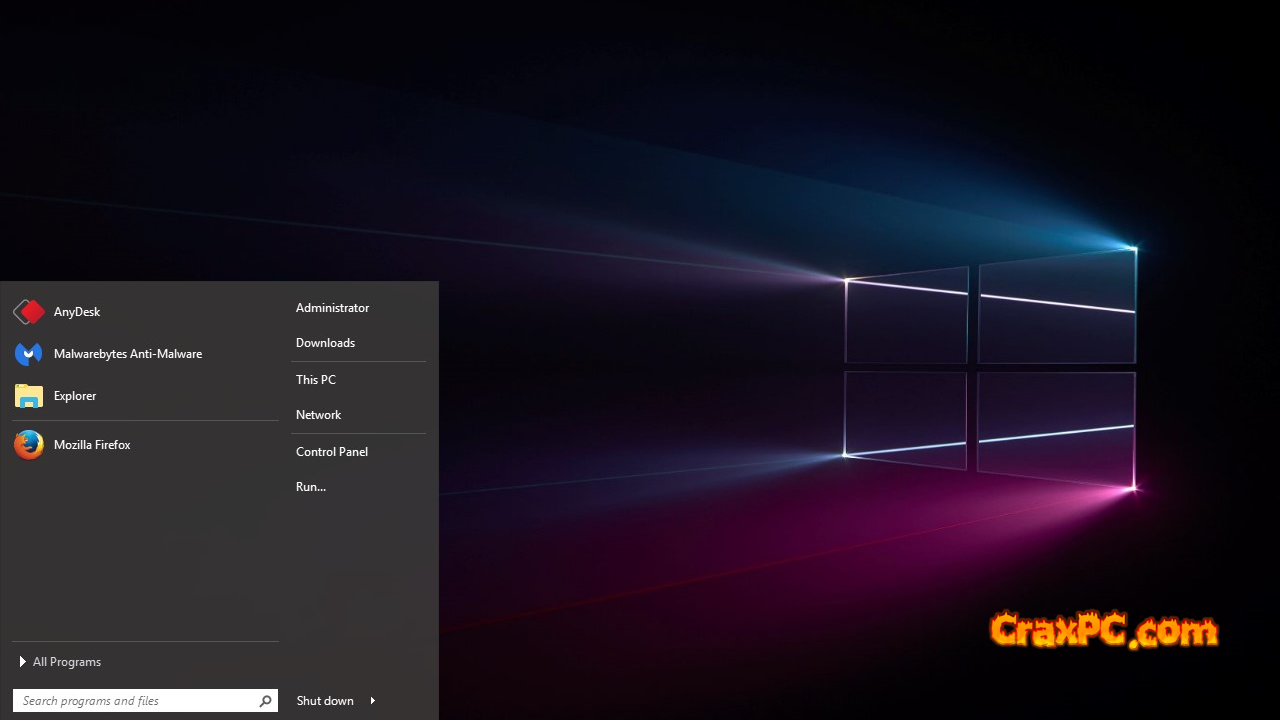Open the Shut down options arrow
Image resolution: width=1280 pixels, height=720 pixels.
[x=373, y=701]
